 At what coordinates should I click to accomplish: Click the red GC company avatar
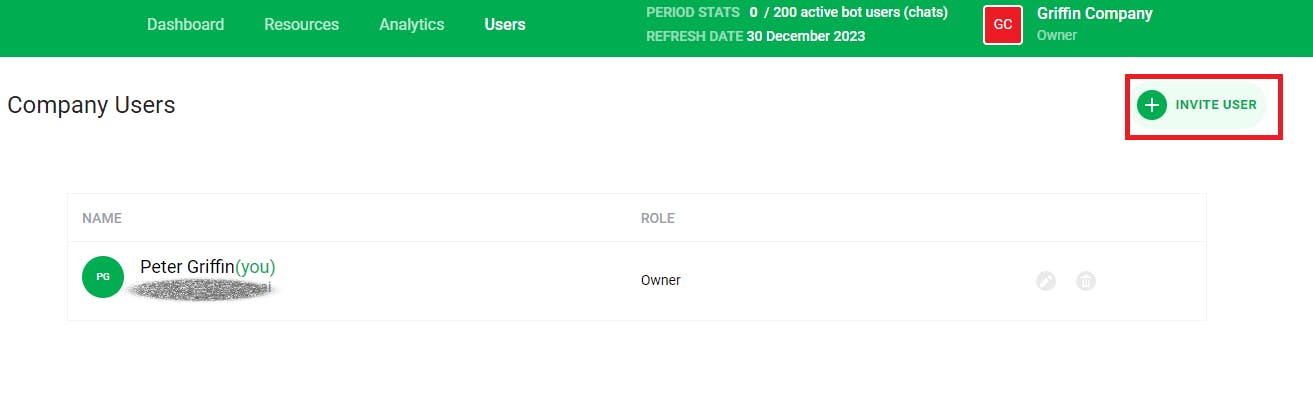pos(1003,24)
